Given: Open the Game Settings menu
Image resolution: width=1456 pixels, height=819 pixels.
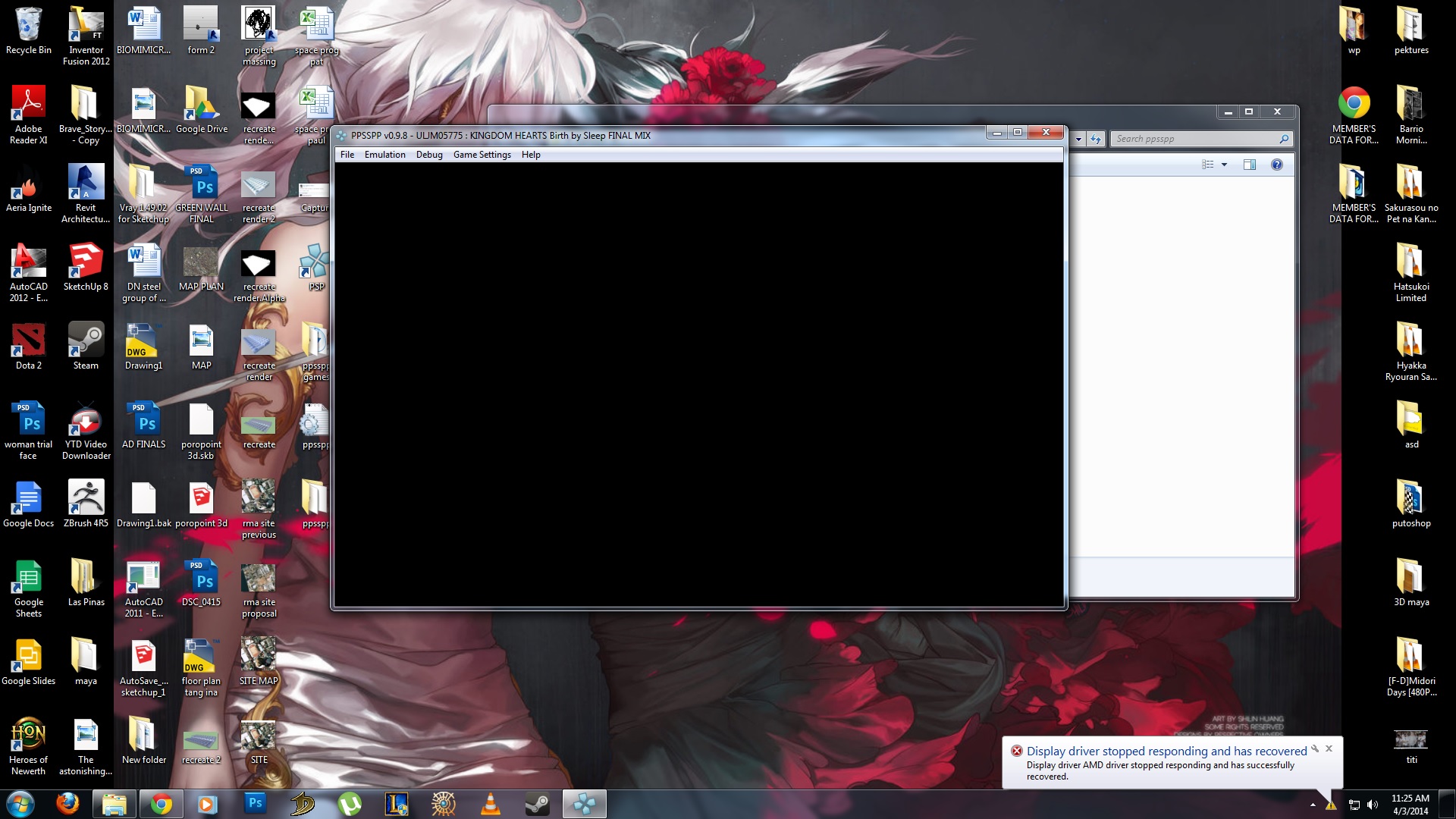Looking at the screenshot, I should pyautogui.click(x=482, y=155).
